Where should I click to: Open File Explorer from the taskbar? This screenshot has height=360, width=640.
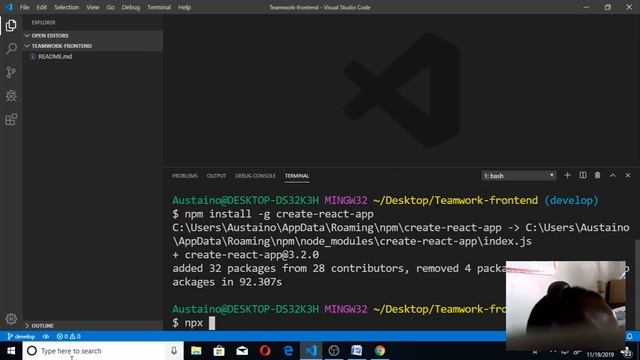[196, 351]
